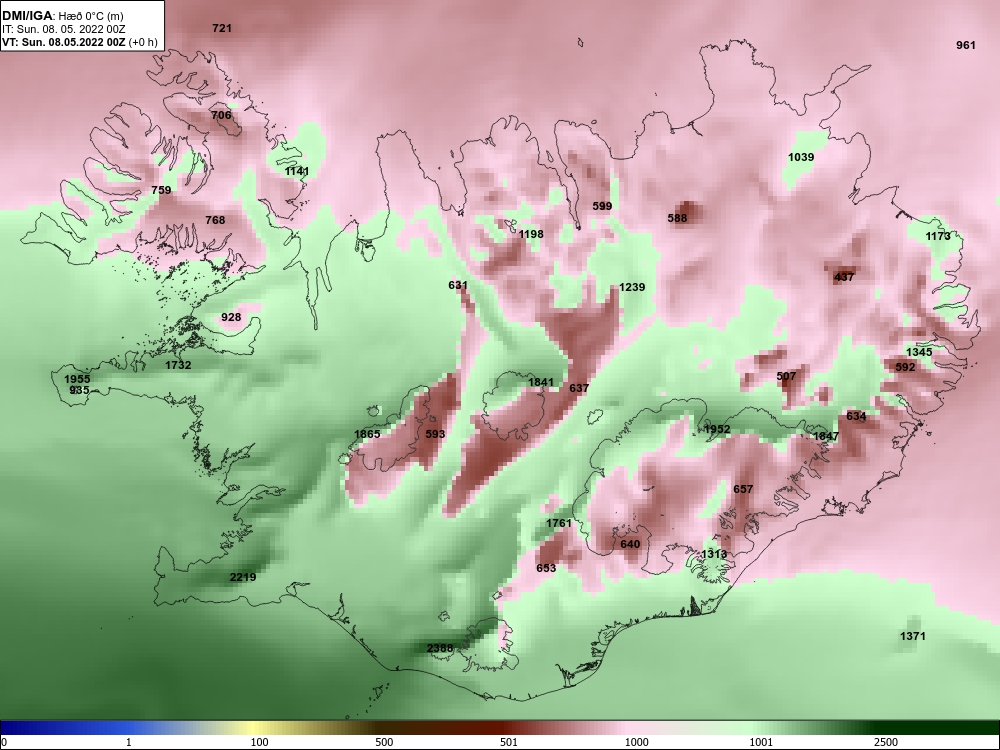Click the 1865 data point
The width and height of the screenshot is (1000, 750).
[x=367, y=434]
